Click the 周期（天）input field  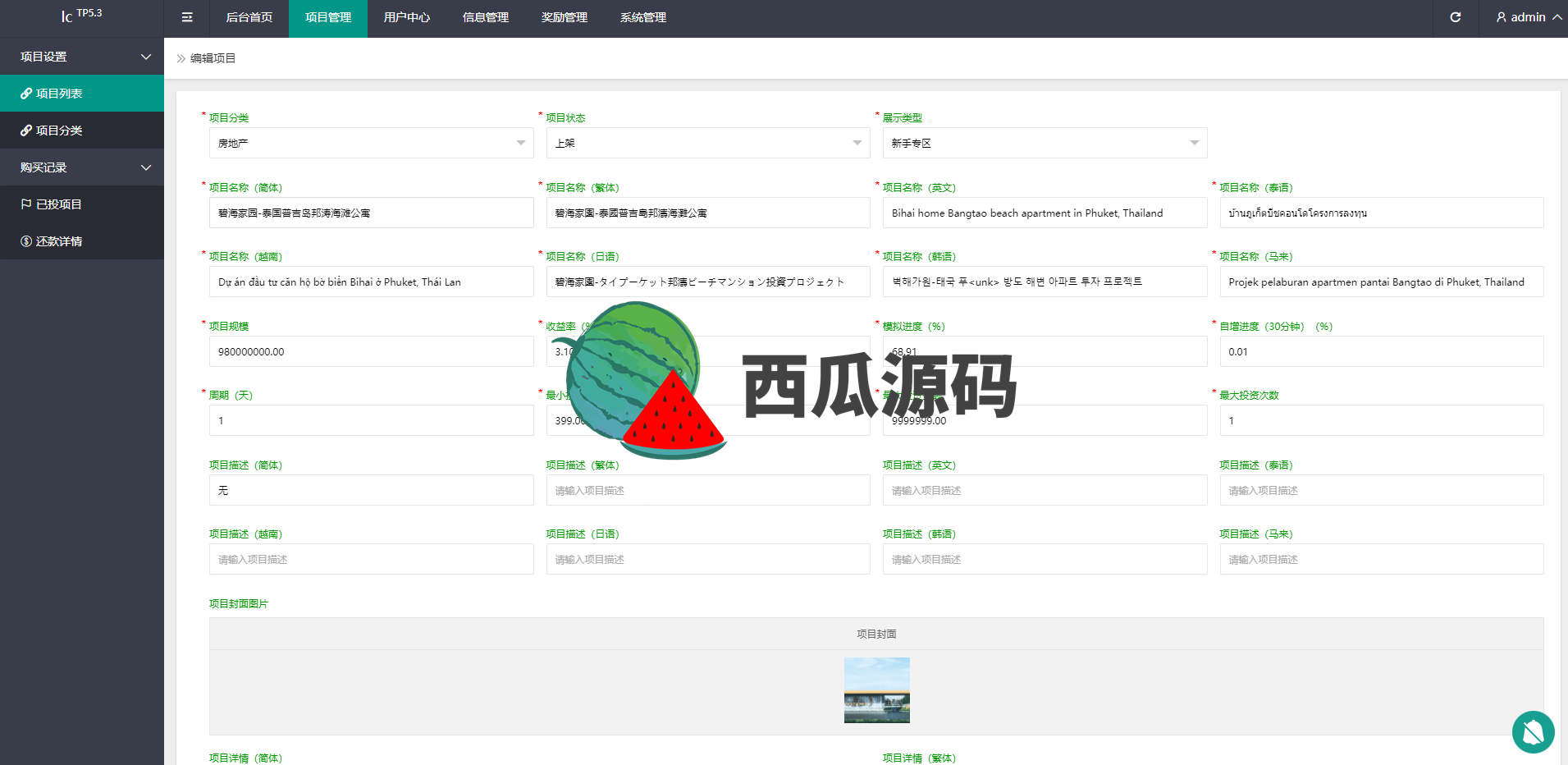(372, 420)
